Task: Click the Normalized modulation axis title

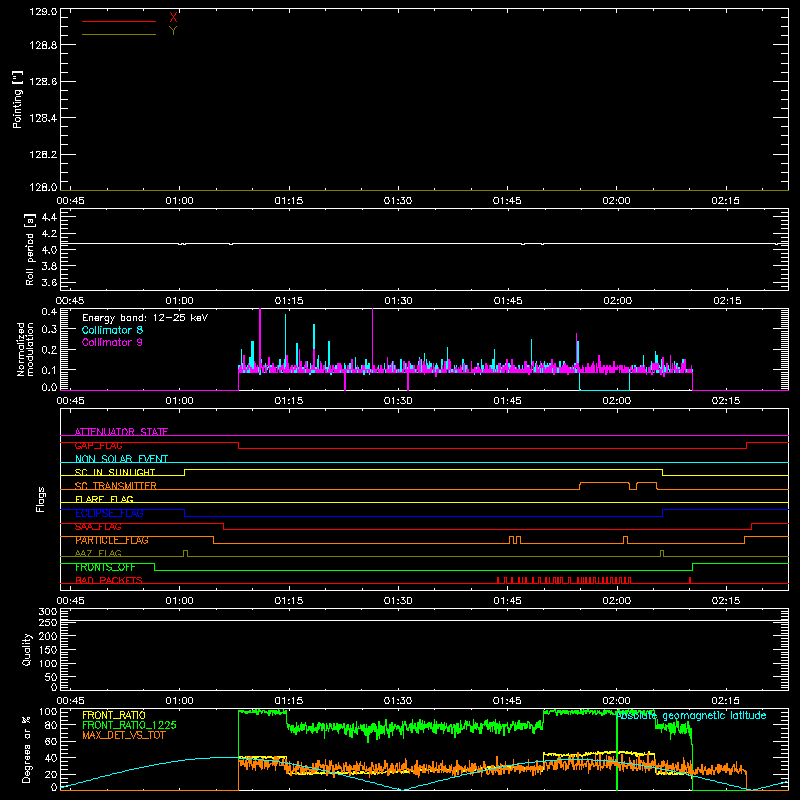Action: (25, 349)
